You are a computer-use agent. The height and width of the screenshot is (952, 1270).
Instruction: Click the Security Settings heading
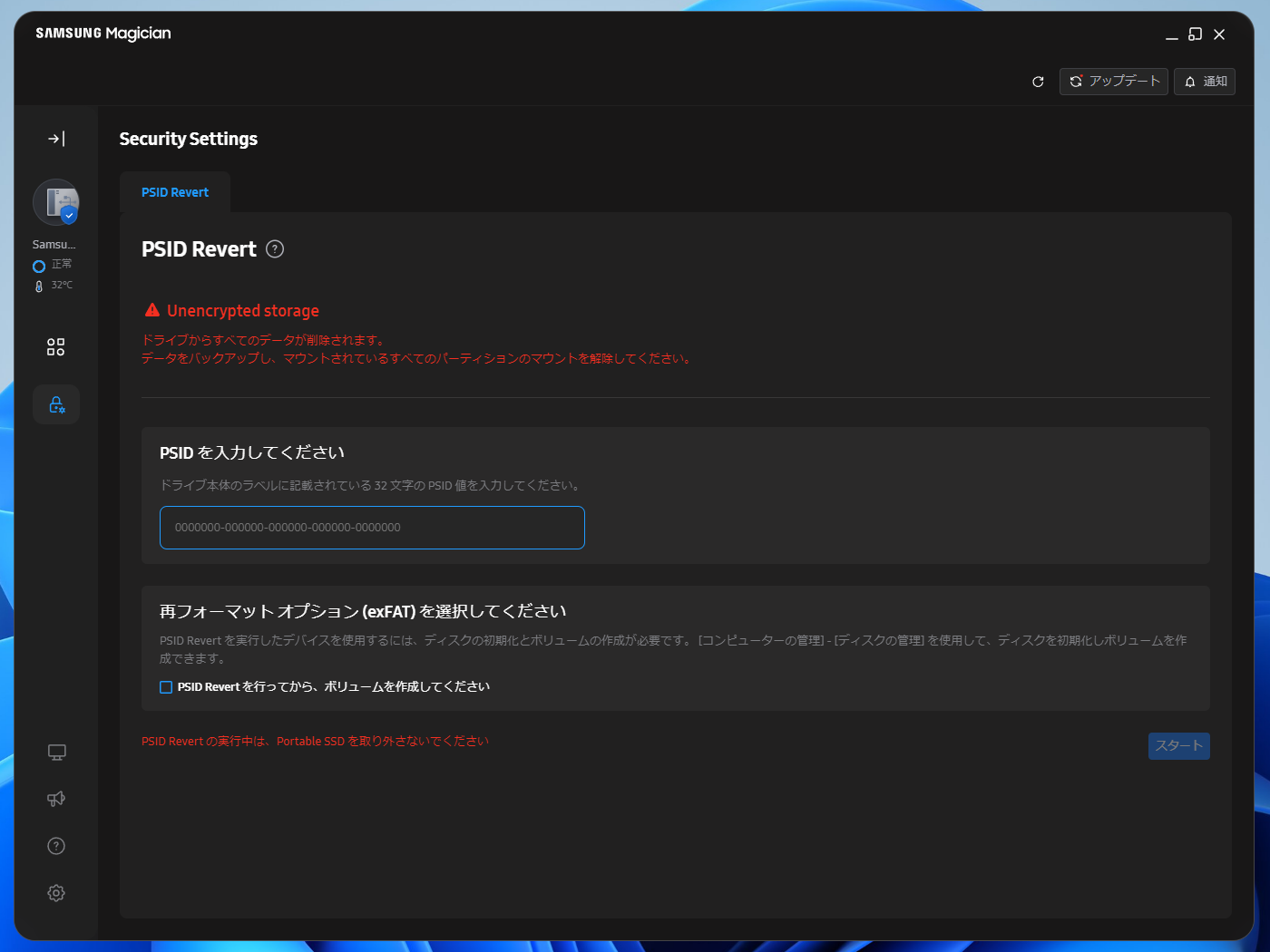point(189,139)
